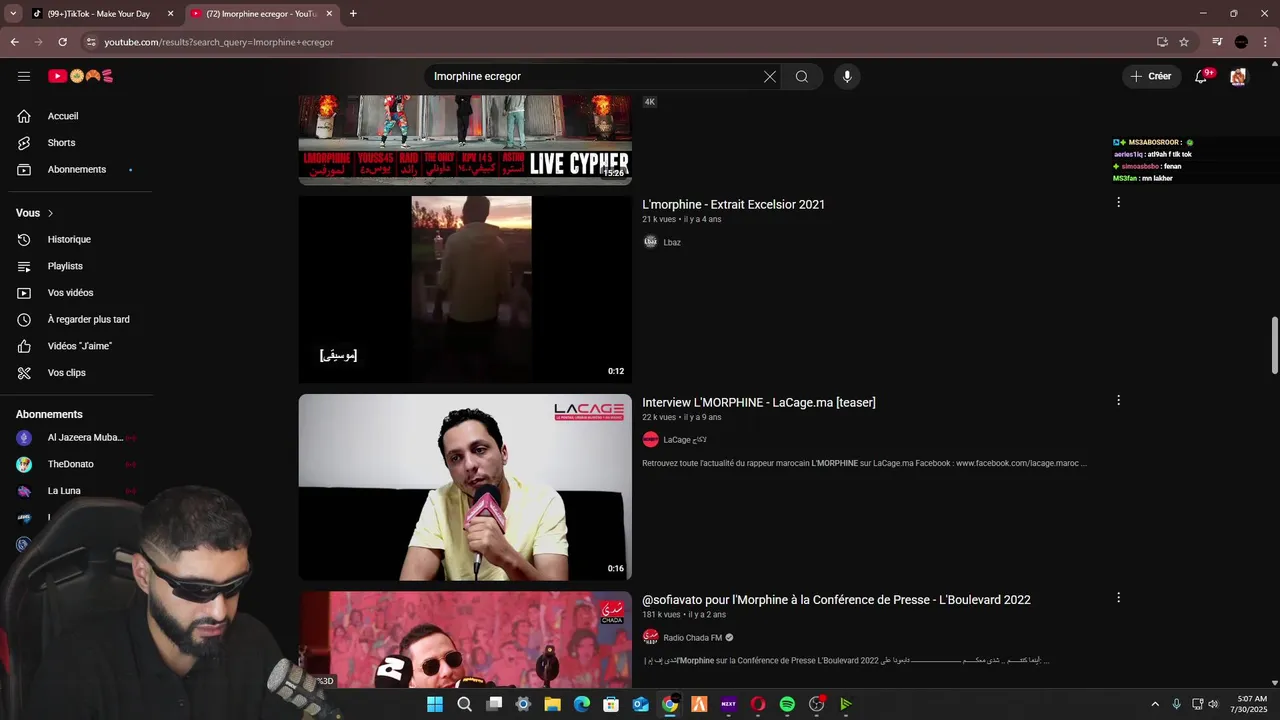Open the Boulevard 2022 conference thumbnail
Image resolution: width=1280 pixels, height=720 pixels.
(465, 640)
